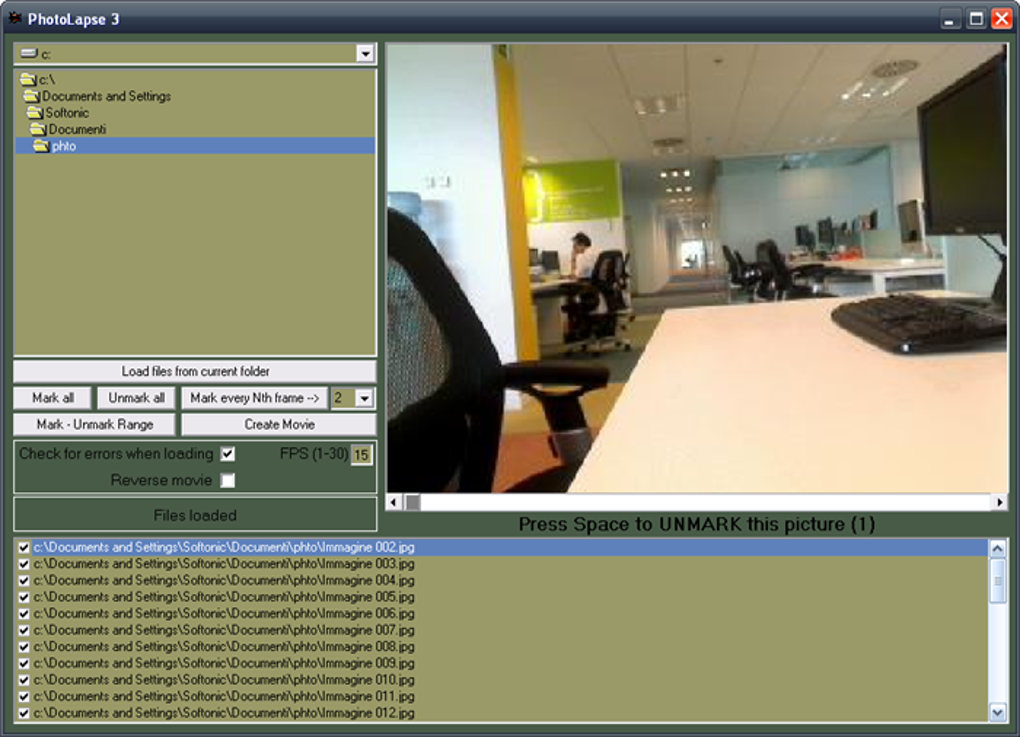Uncheck Immagine 007.jpg checkbox
Image resolution: width=1020 pixels, height=737 pixels.
click(x=23, y=630)
